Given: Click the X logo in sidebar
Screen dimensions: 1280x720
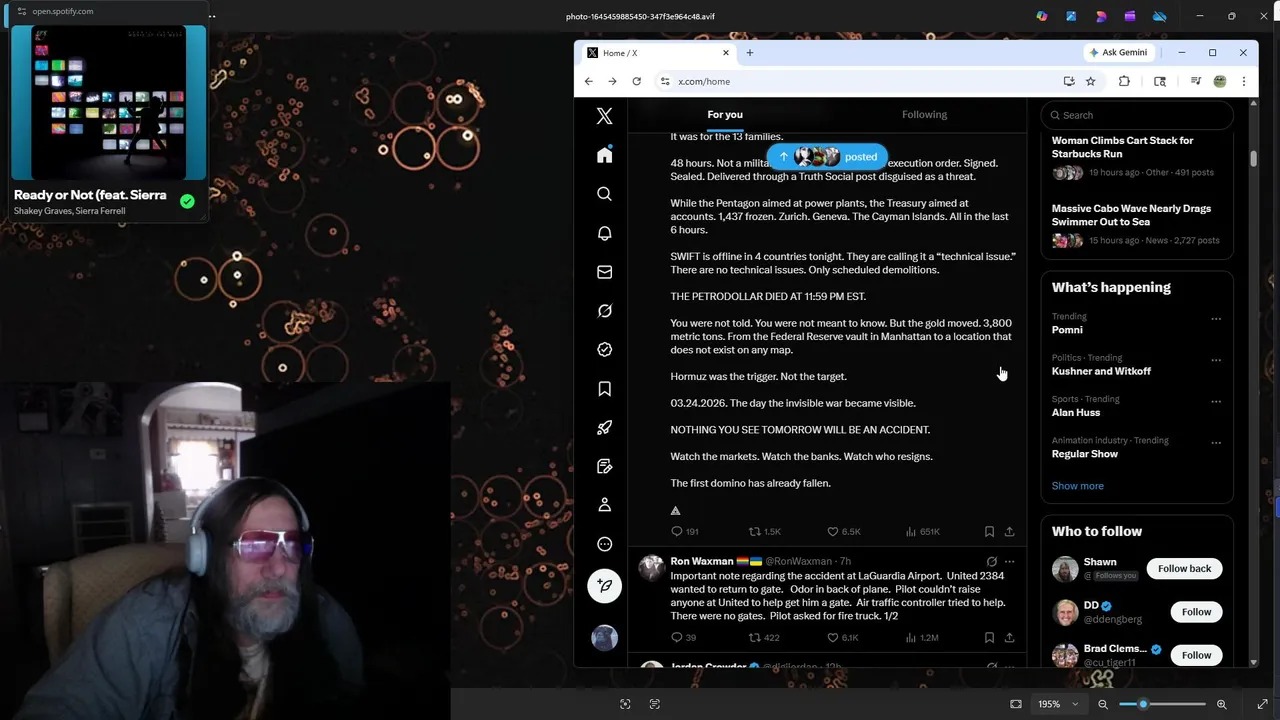Looking at the screenshot, I should (x=604, y=116).
